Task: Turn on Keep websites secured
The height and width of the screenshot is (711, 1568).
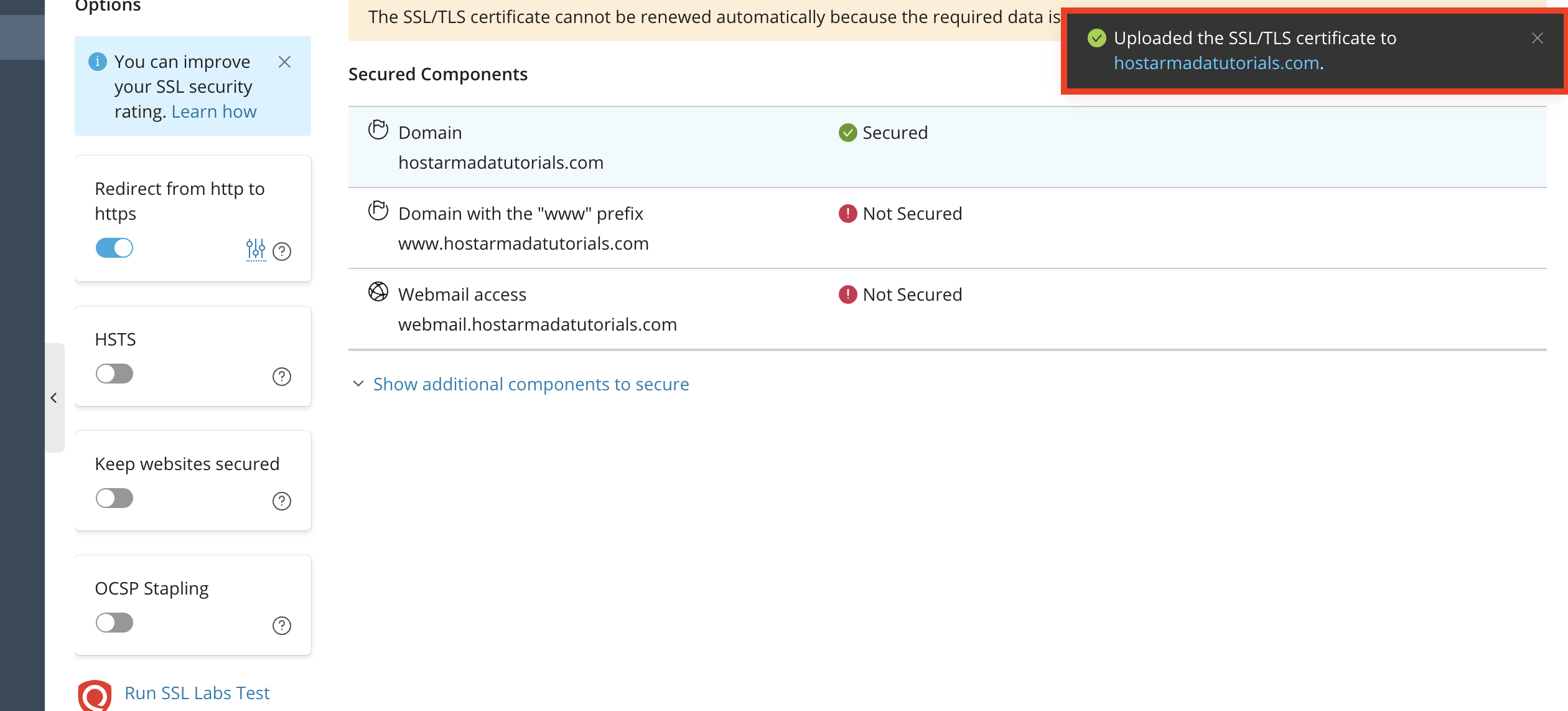Action: (x=114, y=497)
